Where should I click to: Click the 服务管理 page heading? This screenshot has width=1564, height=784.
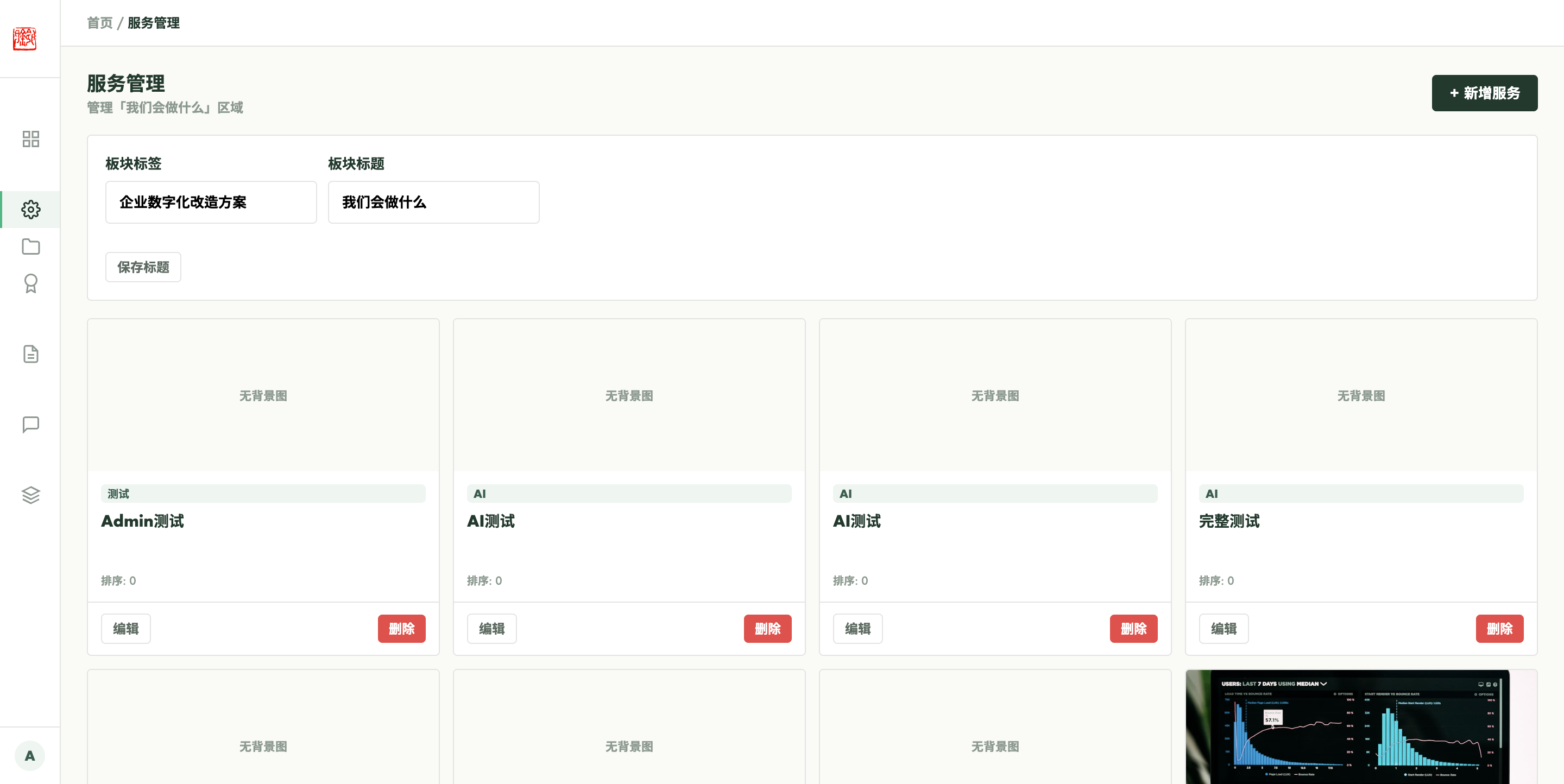tap(125, 83)
